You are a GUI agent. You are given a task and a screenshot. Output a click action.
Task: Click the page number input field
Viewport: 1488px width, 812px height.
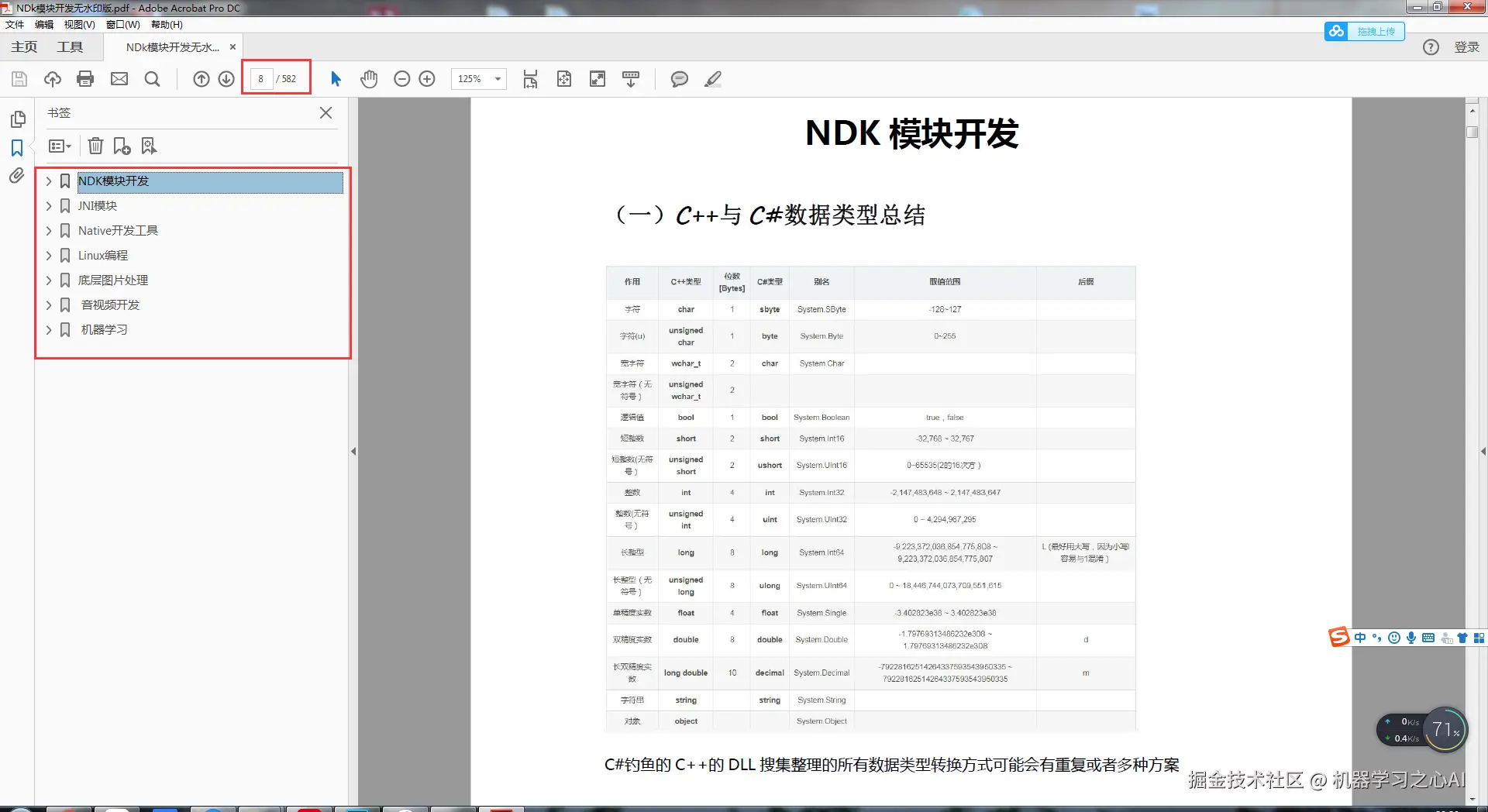(261, 79)
